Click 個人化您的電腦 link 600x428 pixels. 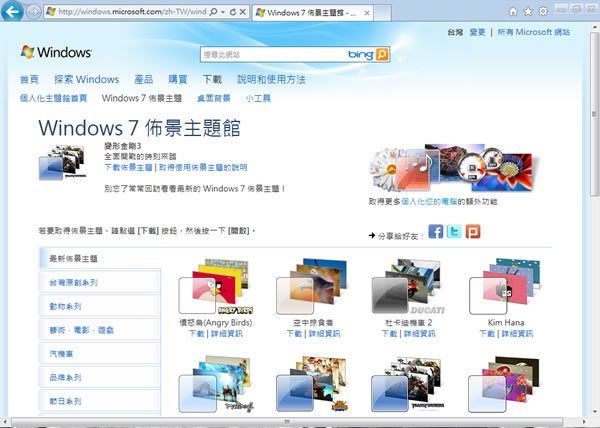(x=429, y=202)
